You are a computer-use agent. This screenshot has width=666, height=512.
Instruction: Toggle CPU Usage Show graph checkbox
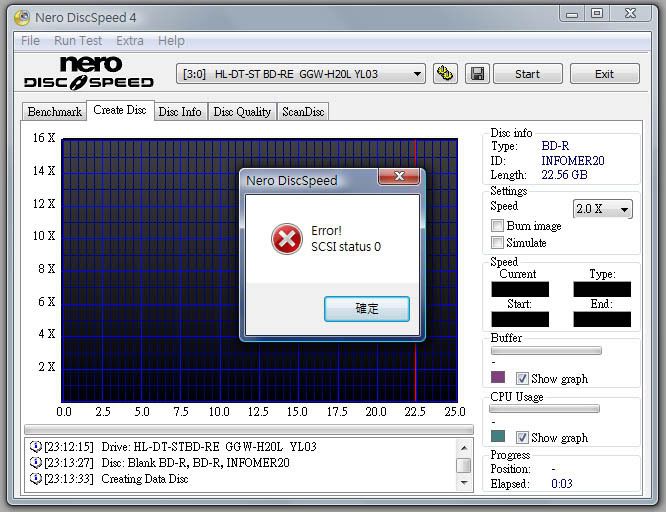point(522,437)
